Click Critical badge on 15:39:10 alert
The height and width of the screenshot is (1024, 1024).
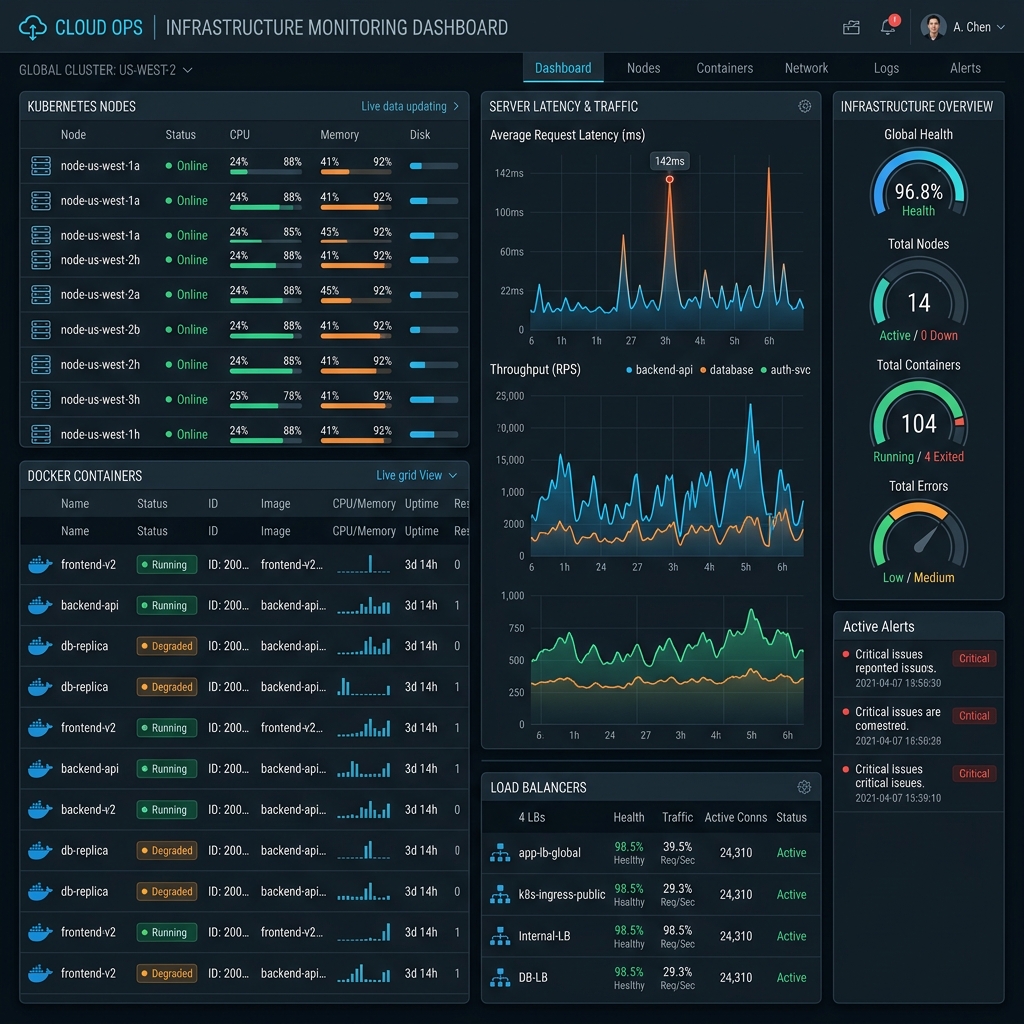[x=974, y=774]
